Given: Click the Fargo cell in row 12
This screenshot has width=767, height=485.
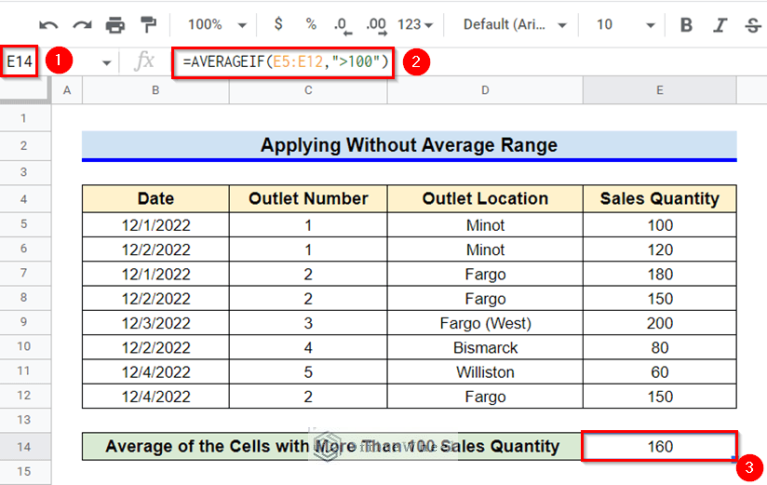Looking at the screenshot, I should (485, 396).
